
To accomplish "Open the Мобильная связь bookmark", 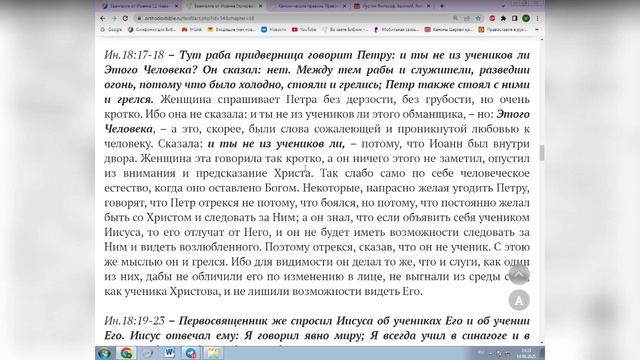I will click(396, 29).
